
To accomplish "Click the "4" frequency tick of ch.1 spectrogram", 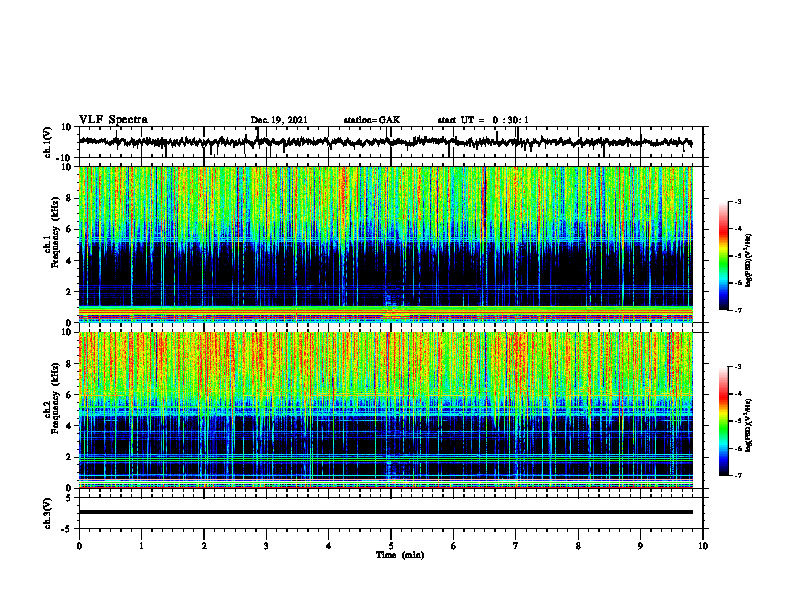I will [x=69, y=261].
